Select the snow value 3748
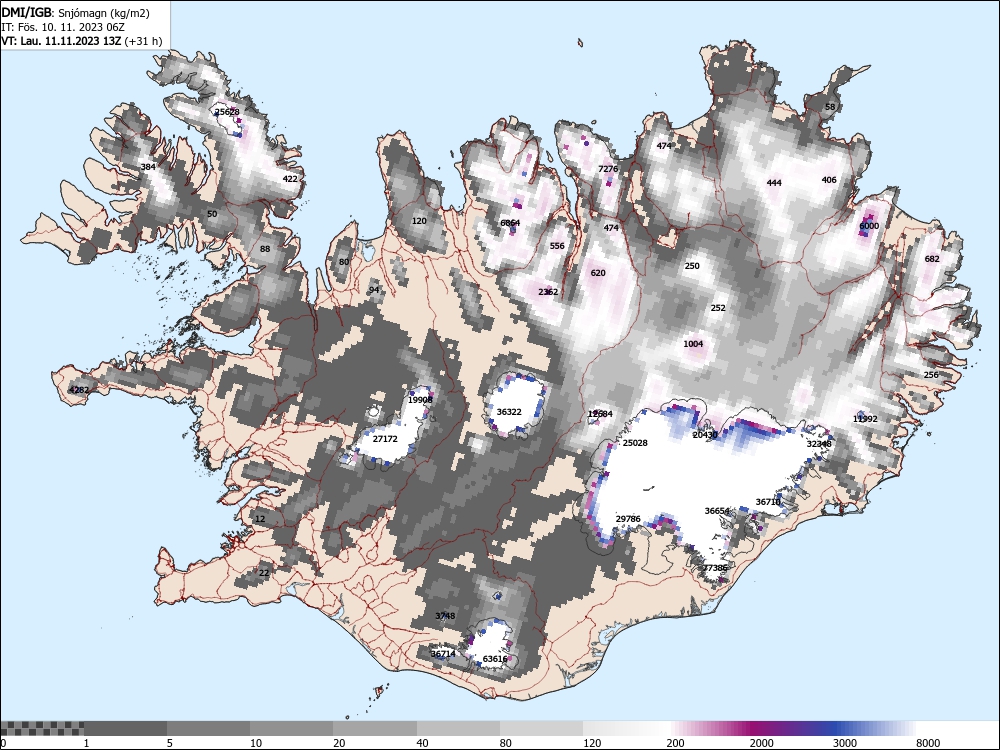The width and height of the screenshot is (1000, 750). pos(445,615)
